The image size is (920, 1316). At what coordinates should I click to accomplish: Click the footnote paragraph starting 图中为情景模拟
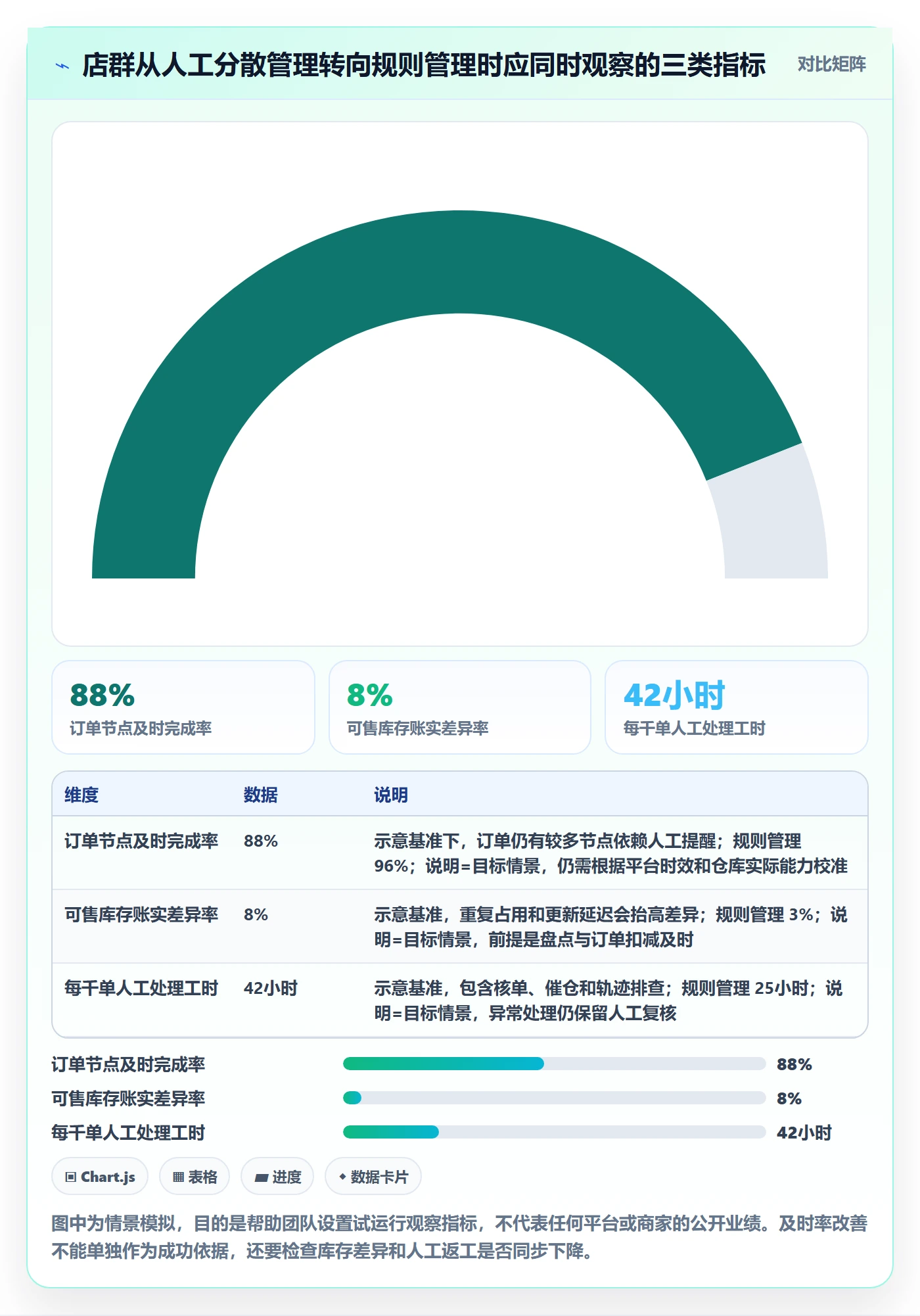pyautogui.click(x=460, y=1237)
